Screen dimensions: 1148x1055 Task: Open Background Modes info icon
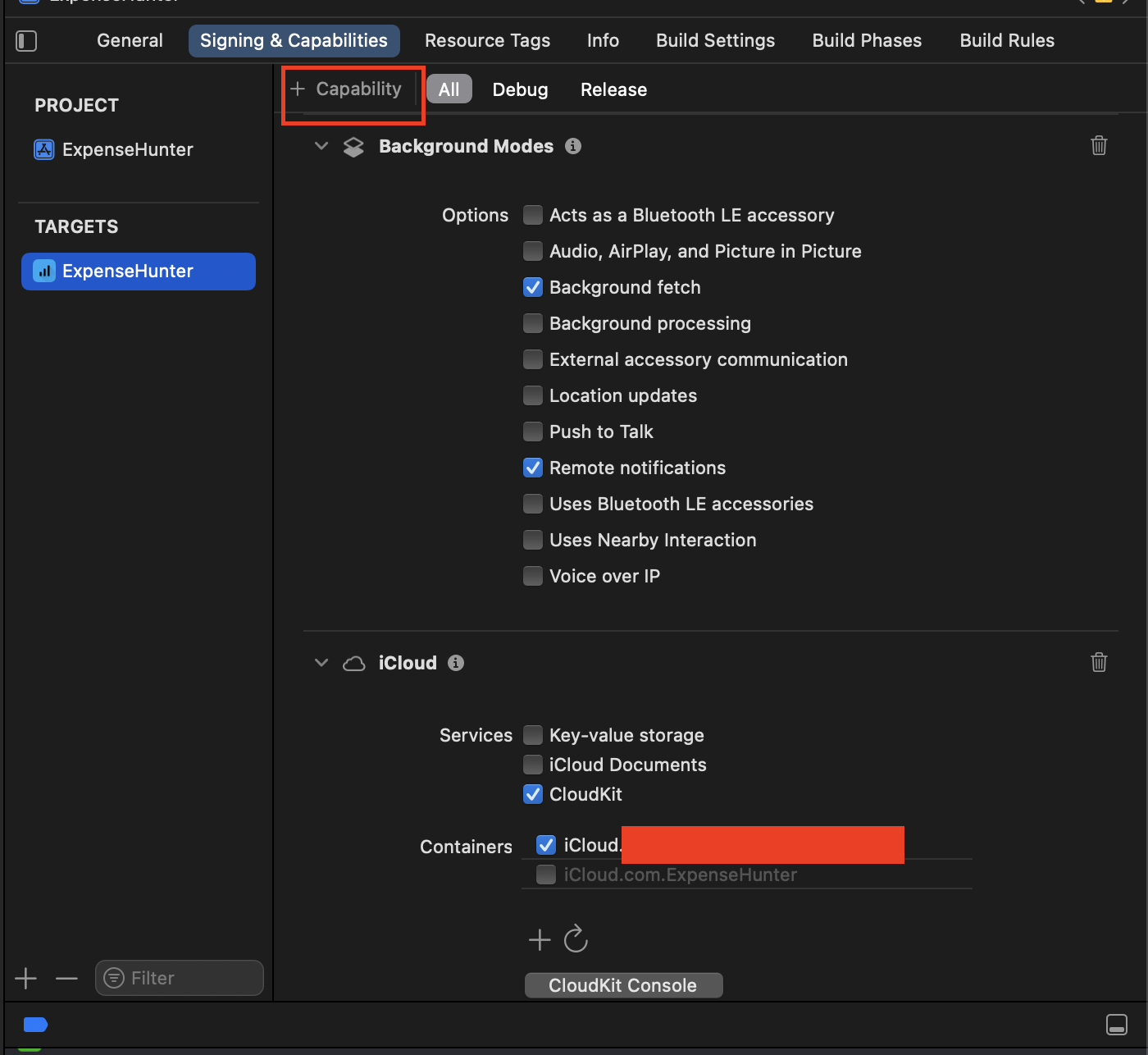[x=573, y=146]
